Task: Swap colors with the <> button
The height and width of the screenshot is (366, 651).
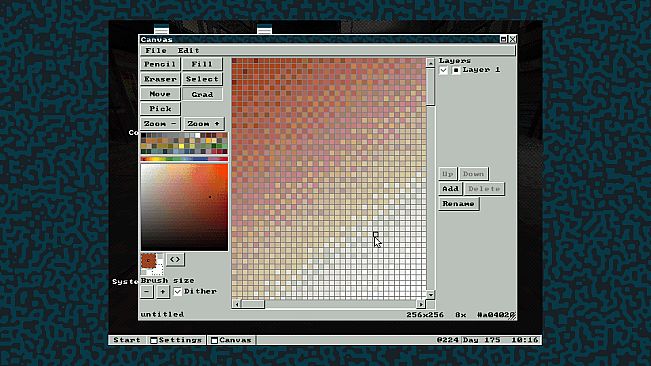Action: 175,259
